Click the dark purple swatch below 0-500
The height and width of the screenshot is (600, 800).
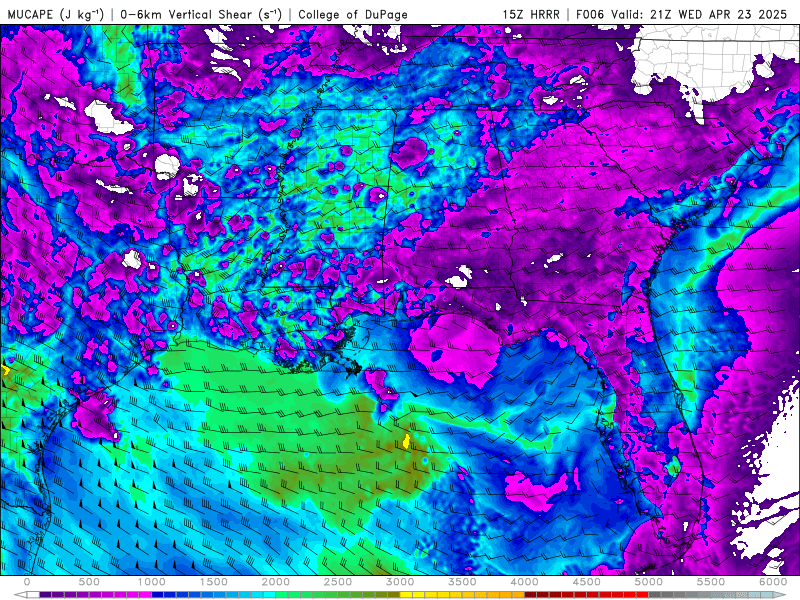pyautogui.click(x=45, y=594)
